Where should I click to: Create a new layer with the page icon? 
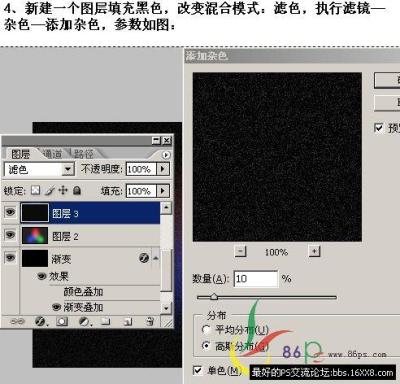(x=128, y=321)
